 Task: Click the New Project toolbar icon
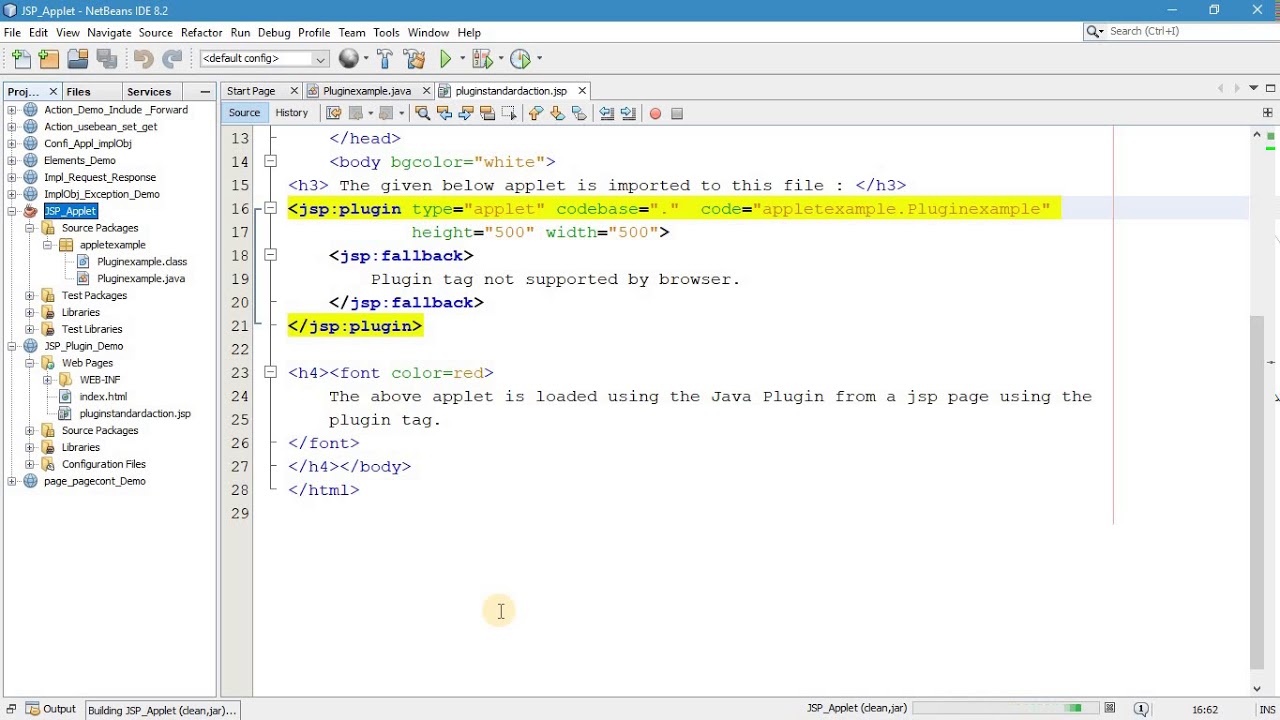(x=49, y=59)
